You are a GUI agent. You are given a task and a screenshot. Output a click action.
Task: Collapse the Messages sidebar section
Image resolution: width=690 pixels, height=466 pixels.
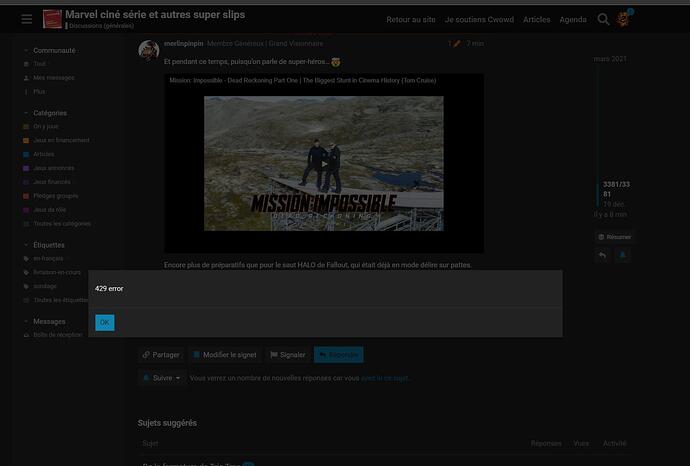point(44,322)
